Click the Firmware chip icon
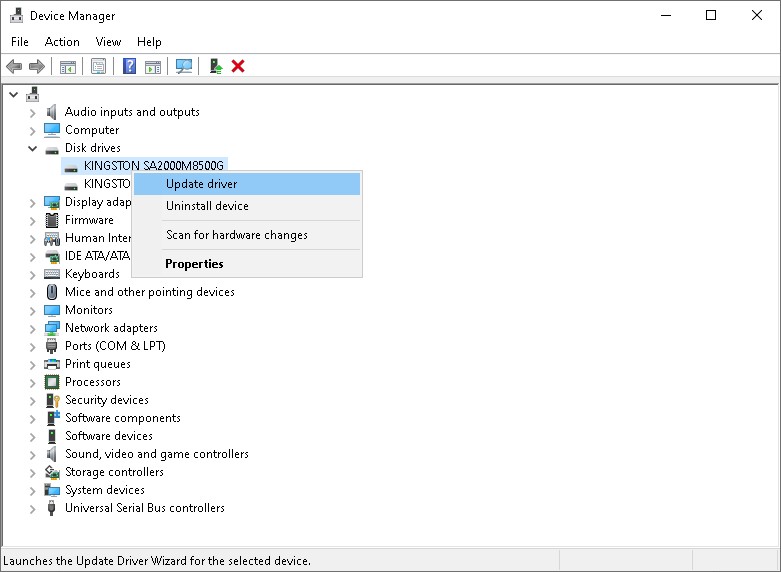781x572 pixels. coord(52,220)
